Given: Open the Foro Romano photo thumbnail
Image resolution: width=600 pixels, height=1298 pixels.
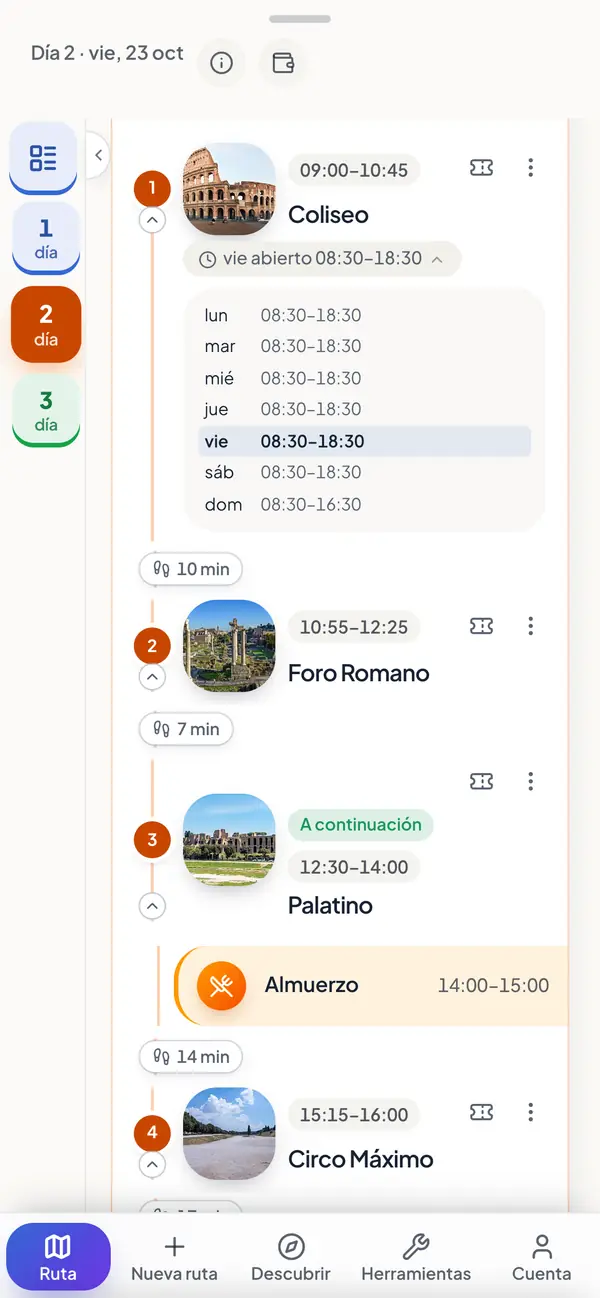Looking at the screenshot, I should (x=229, y=646).
